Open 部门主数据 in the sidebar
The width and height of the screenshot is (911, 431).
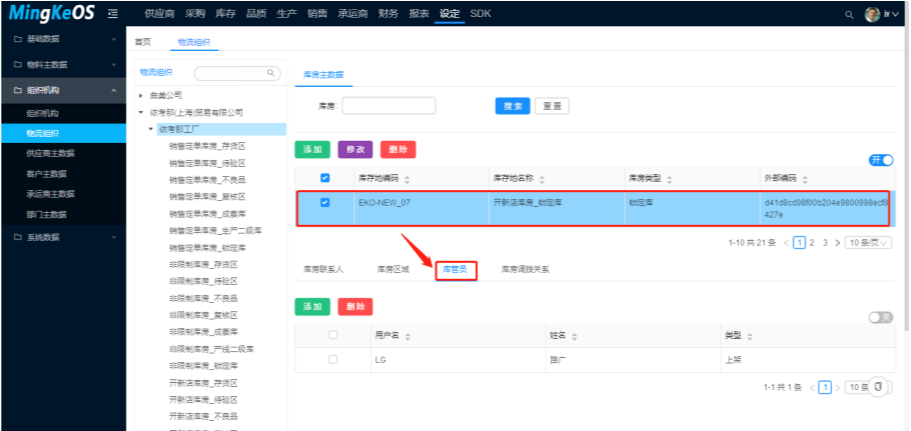[46, 214]
